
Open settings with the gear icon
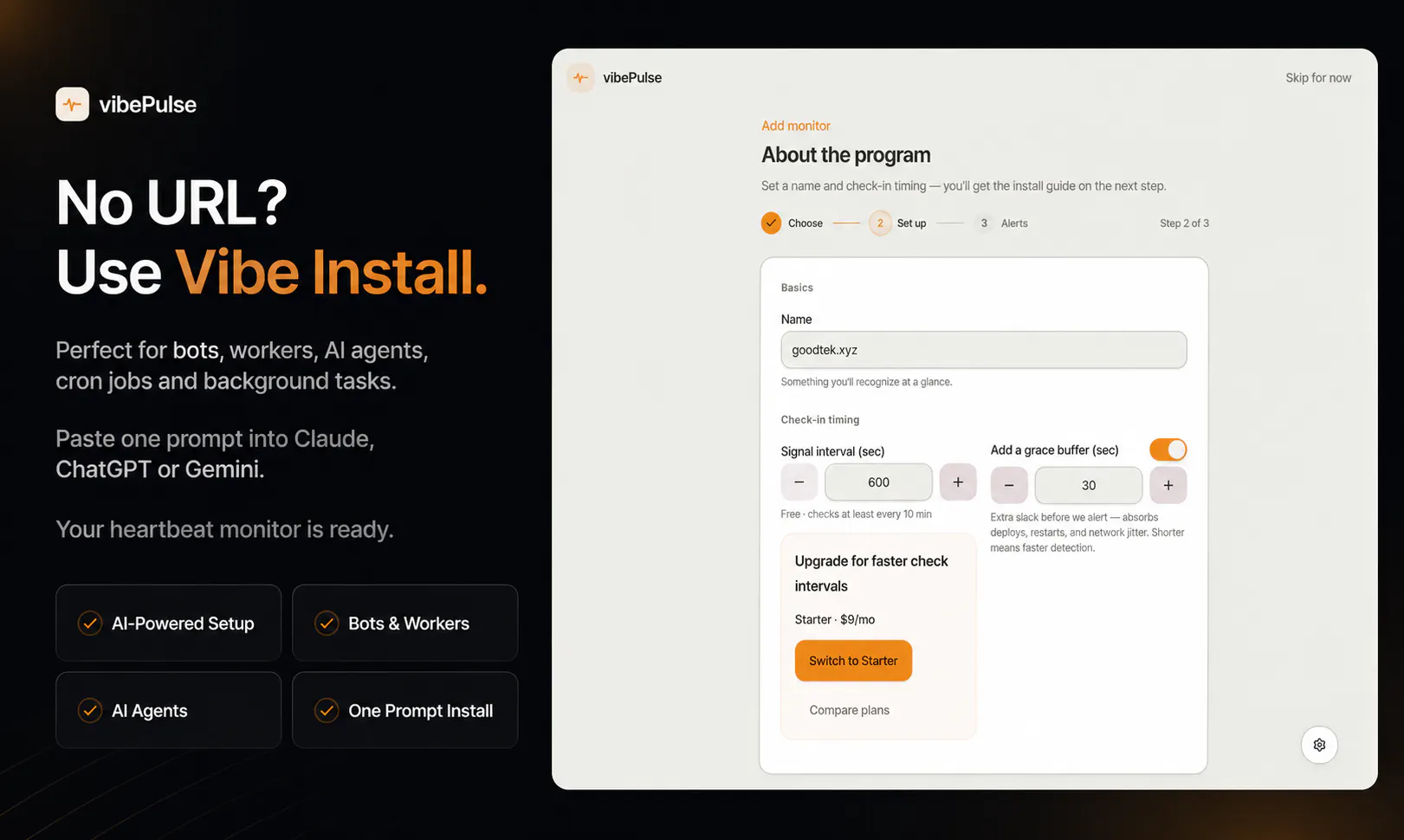[1319, 745]
